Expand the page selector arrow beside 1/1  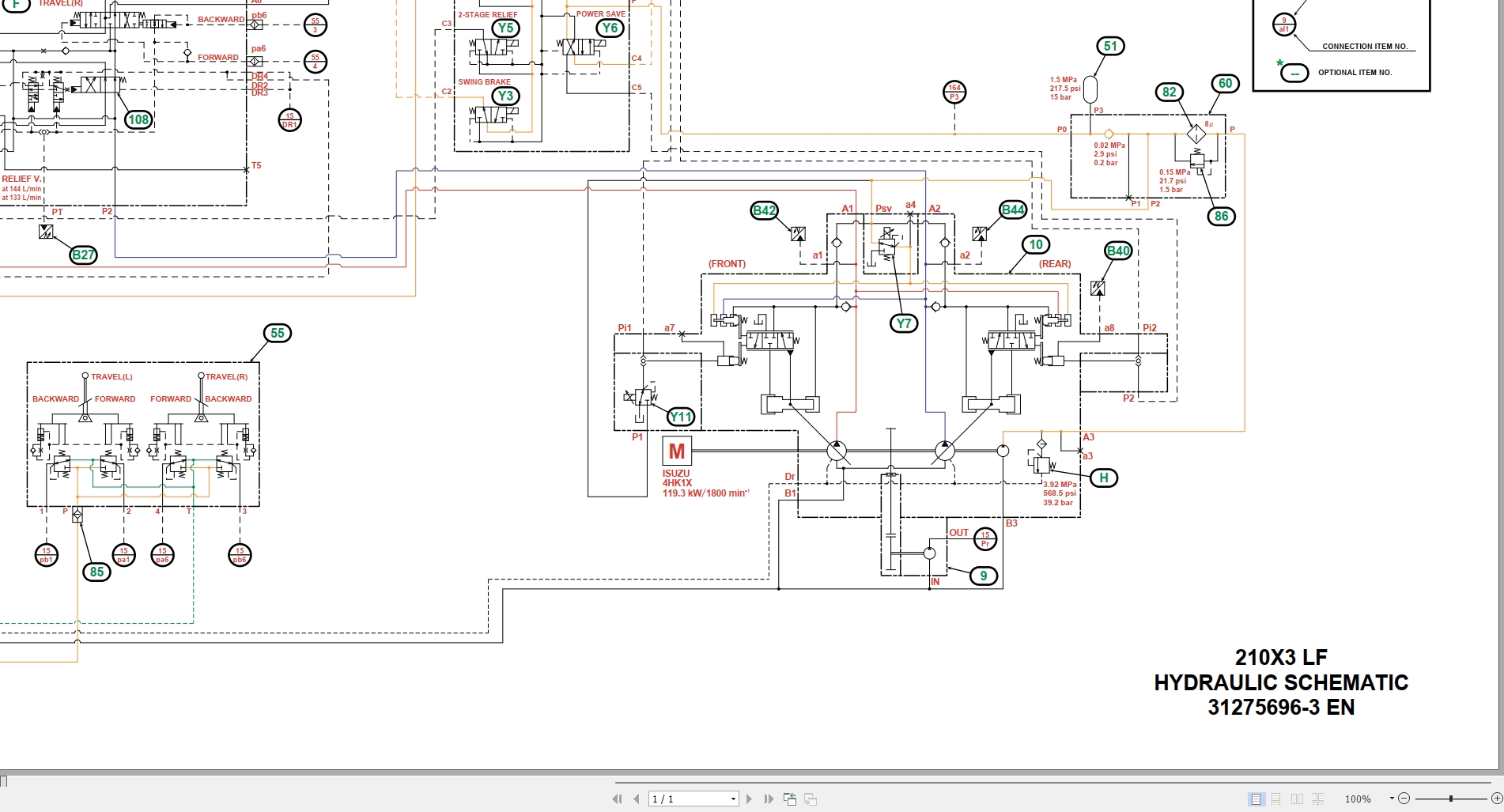tap(733, 799)
